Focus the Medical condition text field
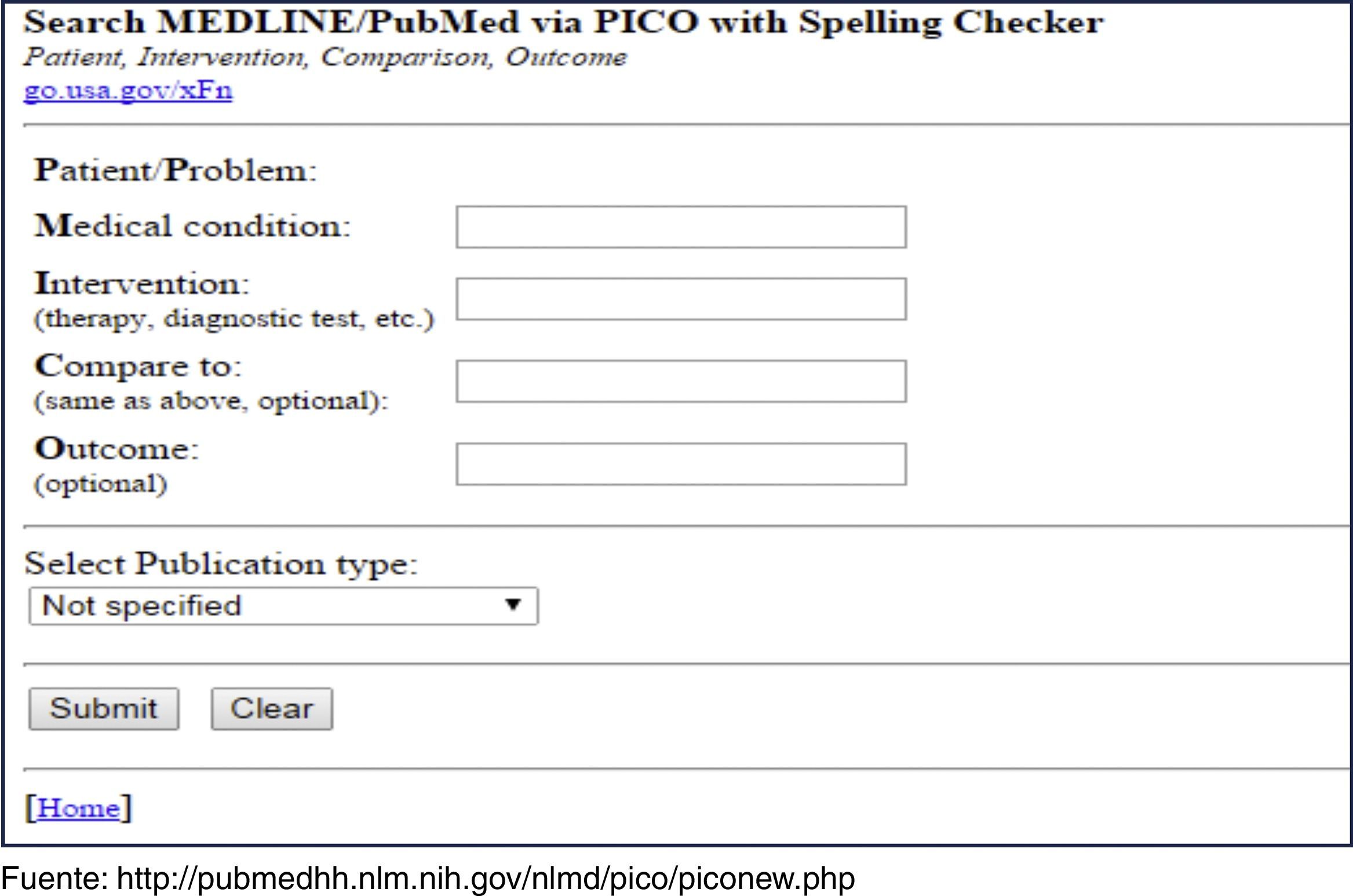1353x896 pixels. click(681, 227)
